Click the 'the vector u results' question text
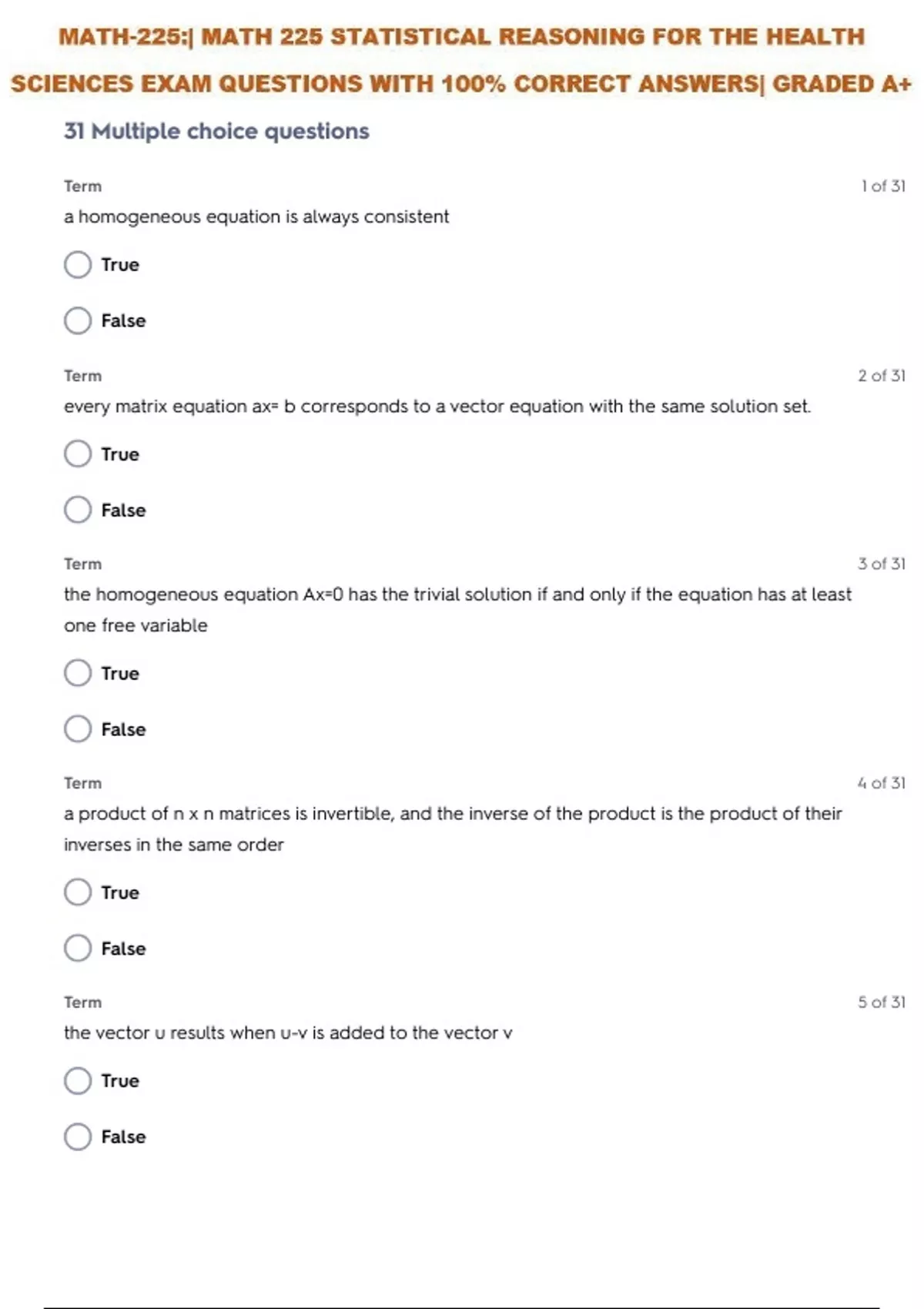Screen dimensions: 924x1309 coord(288,1033)
